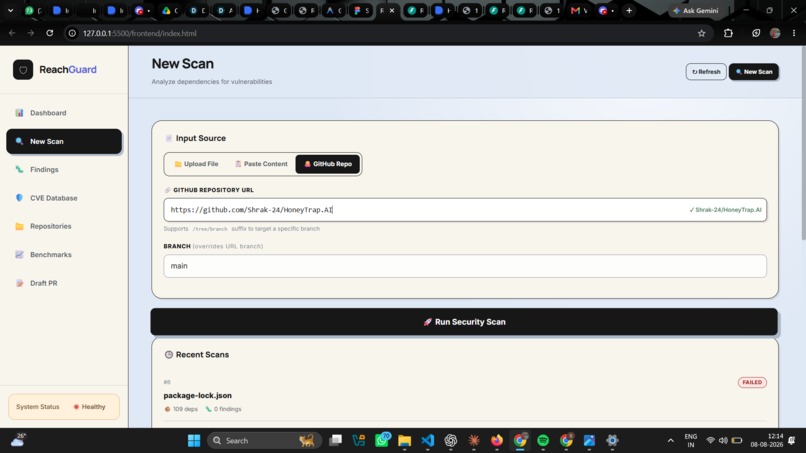
Task: Click the Findings icon in sidebar
Action: click(x=19, y=169)
